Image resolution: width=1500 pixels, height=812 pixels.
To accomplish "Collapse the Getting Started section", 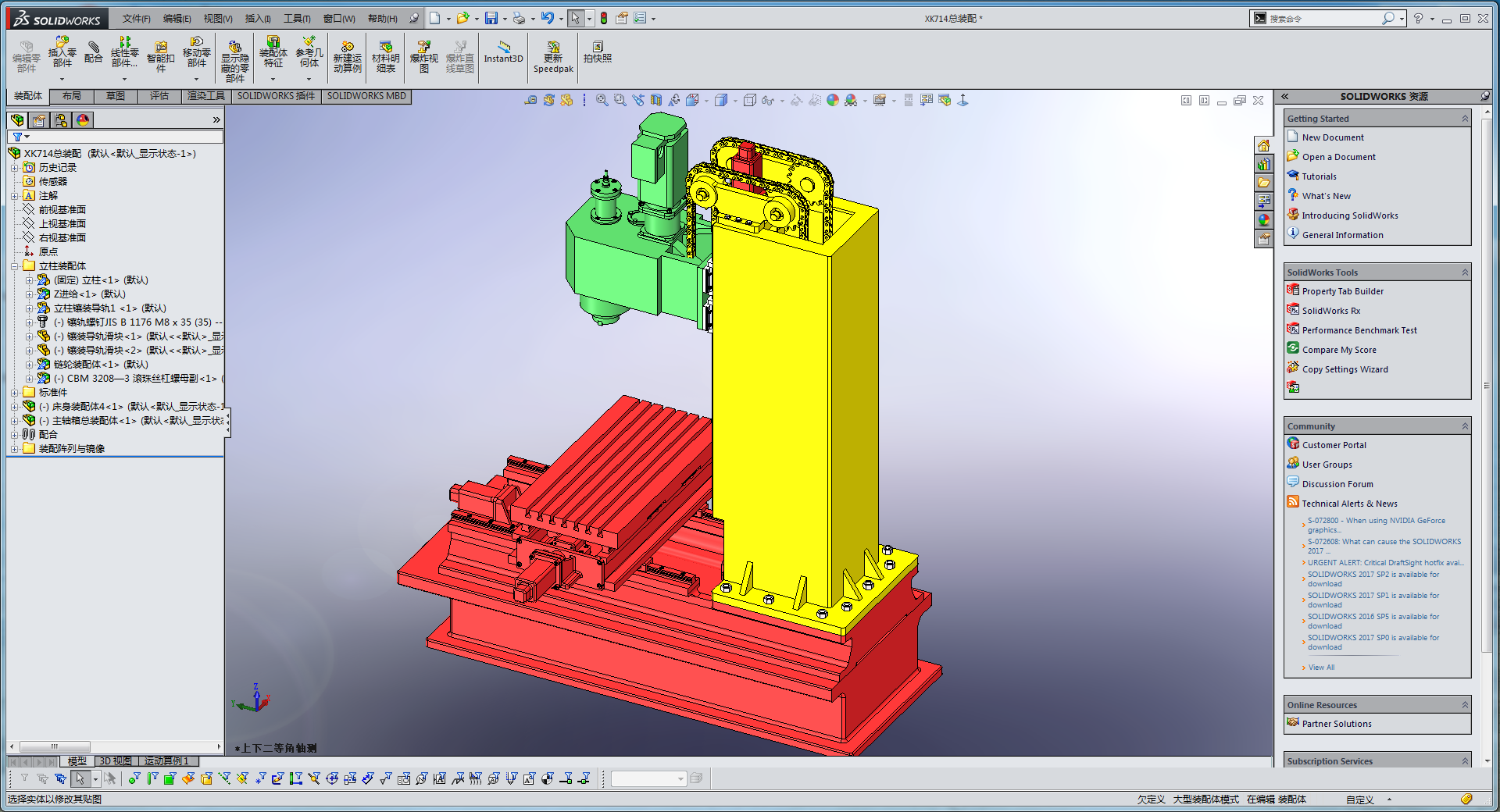I will pyautogui.click(x=1465, y=119).
